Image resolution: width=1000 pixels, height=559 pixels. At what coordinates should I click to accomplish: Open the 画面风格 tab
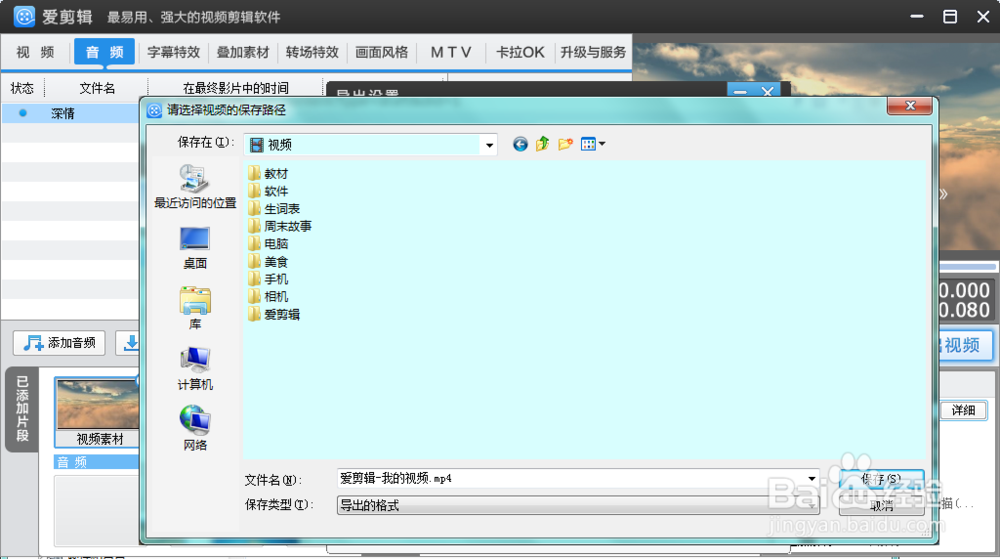tap(381, 52)
